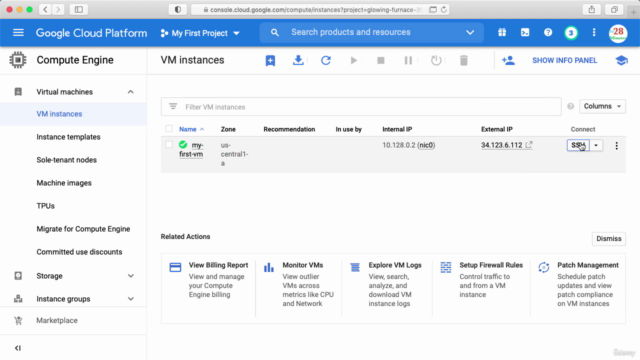The height and width of the screenshot is (360, 640).
Task: Collapse the Virtual machines section
Action: (x=131, y=92)
